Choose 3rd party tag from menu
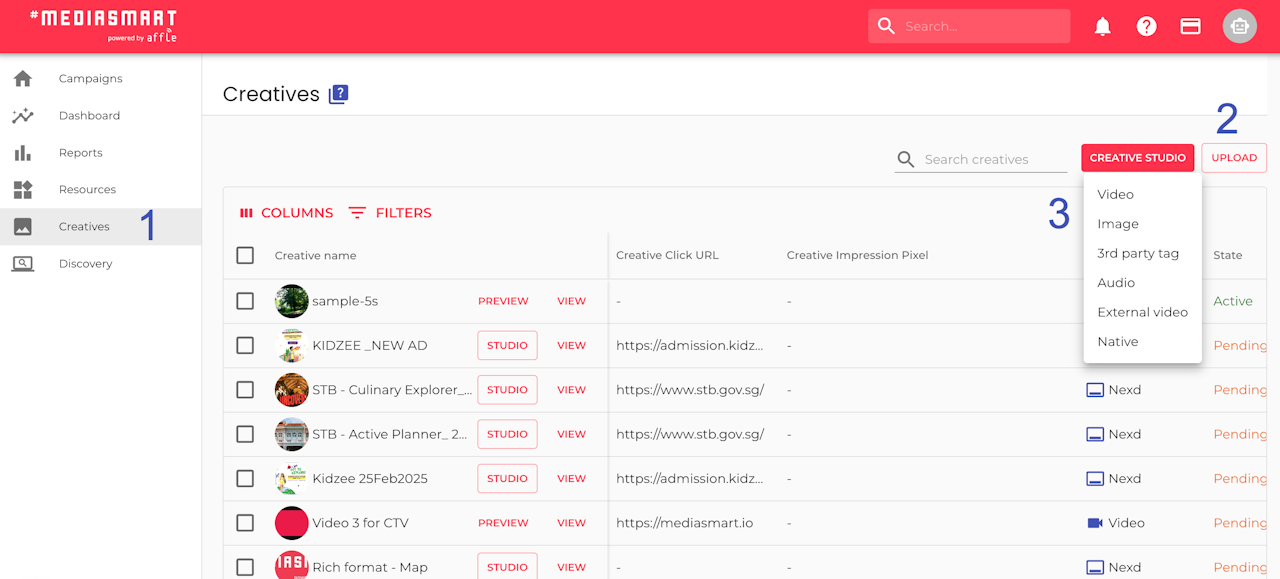1280x579 pixels. pos(1138,253)
